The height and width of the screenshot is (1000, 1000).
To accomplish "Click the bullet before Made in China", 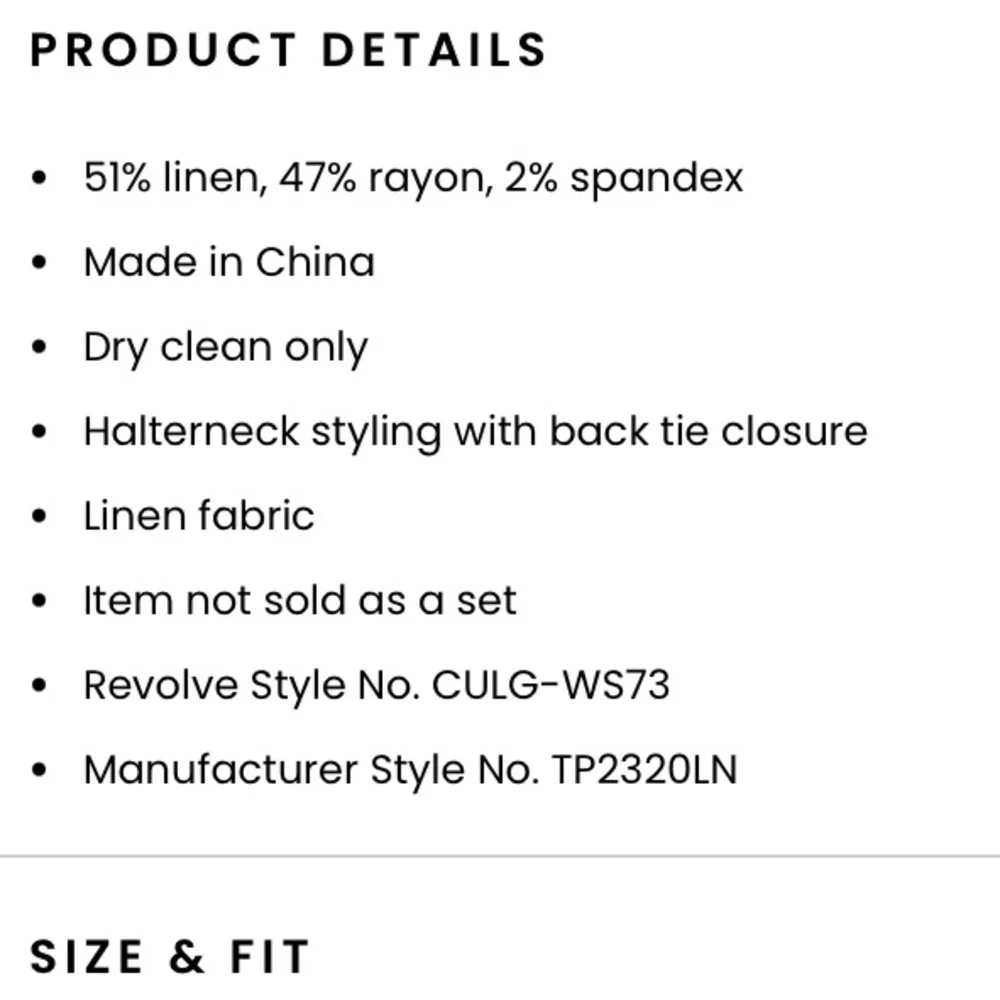I will [x=39, y=262].
